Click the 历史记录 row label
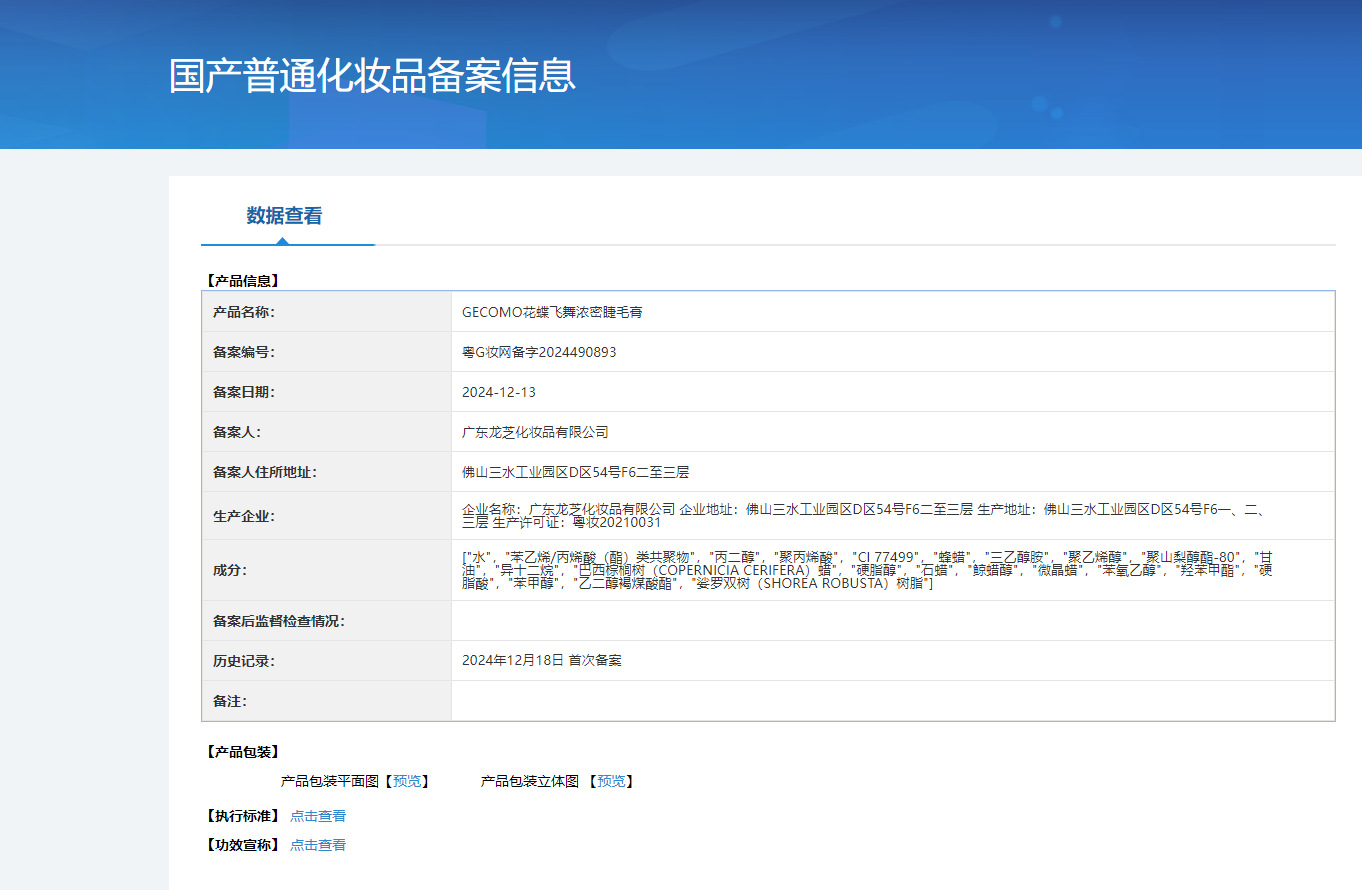The height and width of the screenshot is (890, 1362). [243, 661]
